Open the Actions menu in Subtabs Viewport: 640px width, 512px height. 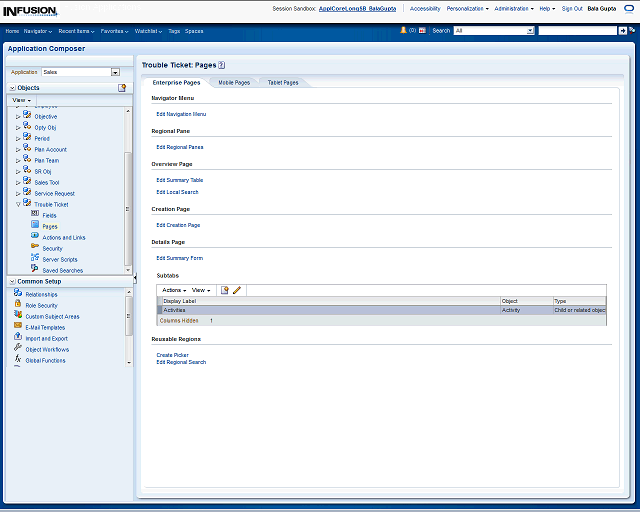point(173,290)
